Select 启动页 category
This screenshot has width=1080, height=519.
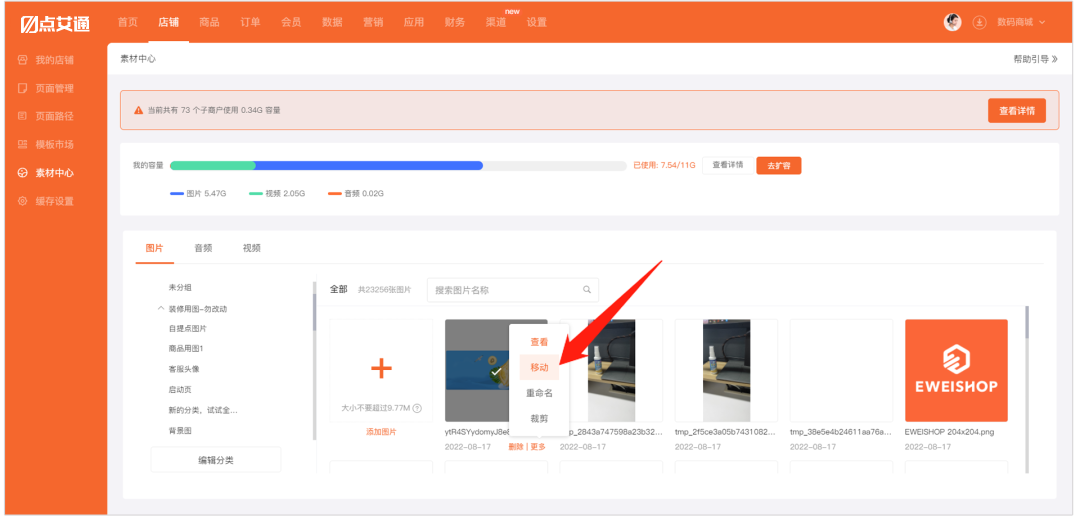[180, 390]
